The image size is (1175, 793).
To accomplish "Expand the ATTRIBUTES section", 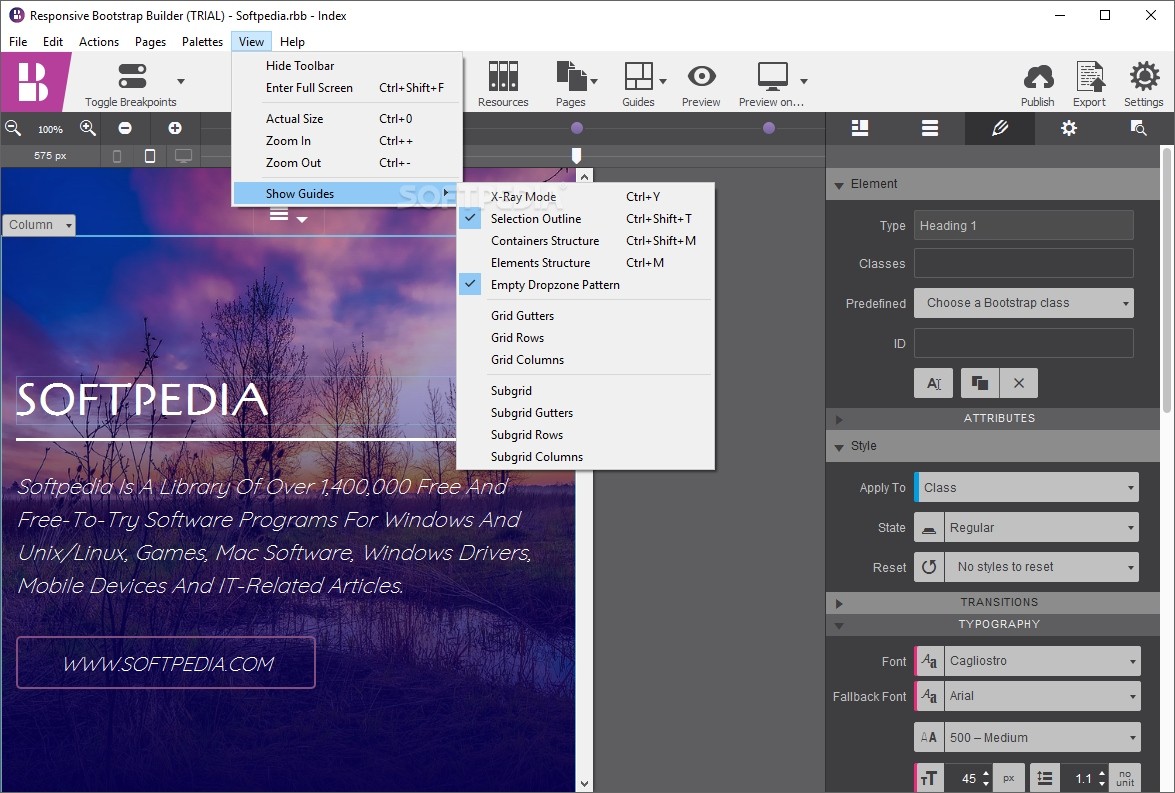I will (x=998, y=418).
